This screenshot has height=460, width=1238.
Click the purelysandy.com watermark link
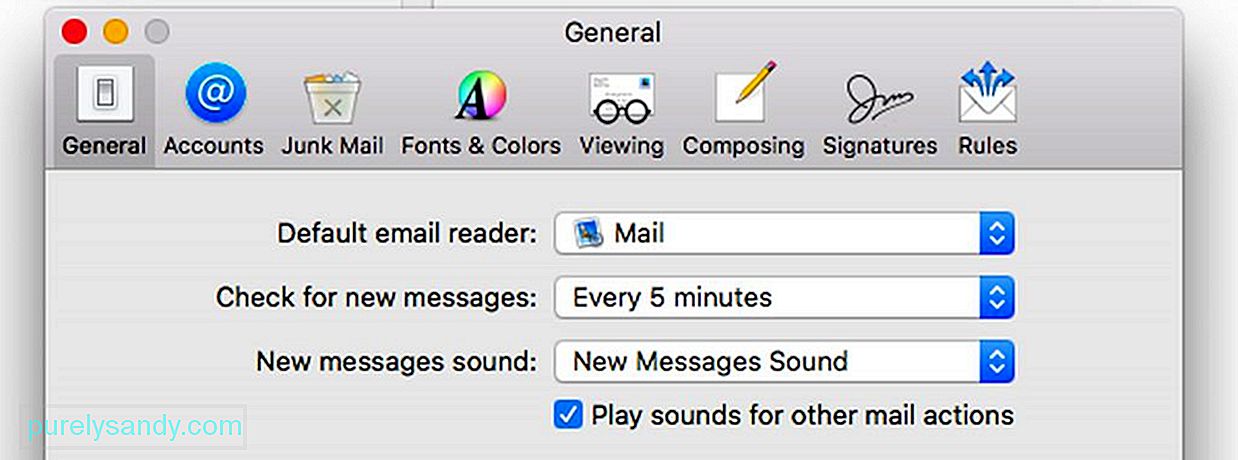[135, 427]
